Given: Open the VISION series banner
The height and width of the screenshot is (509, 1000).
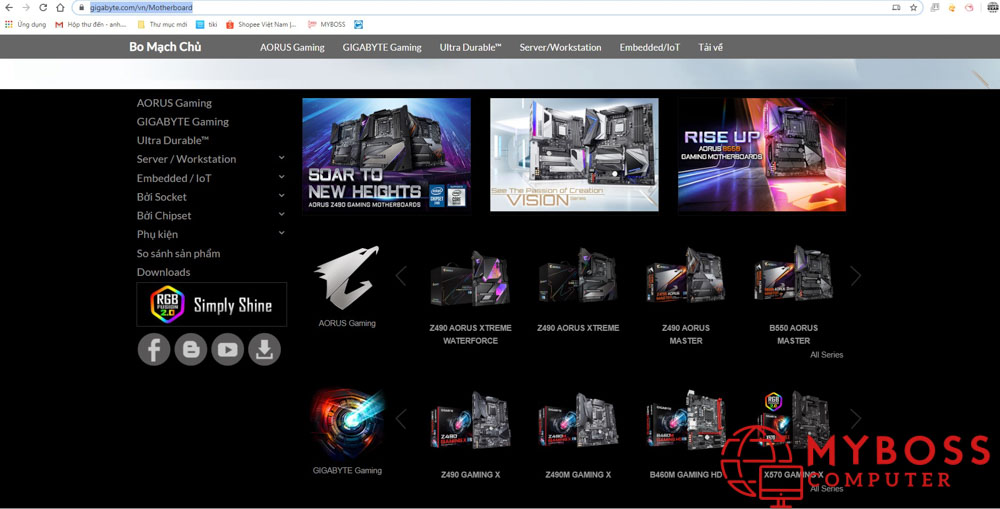Looking at the screenshot, I should point(575,155).
